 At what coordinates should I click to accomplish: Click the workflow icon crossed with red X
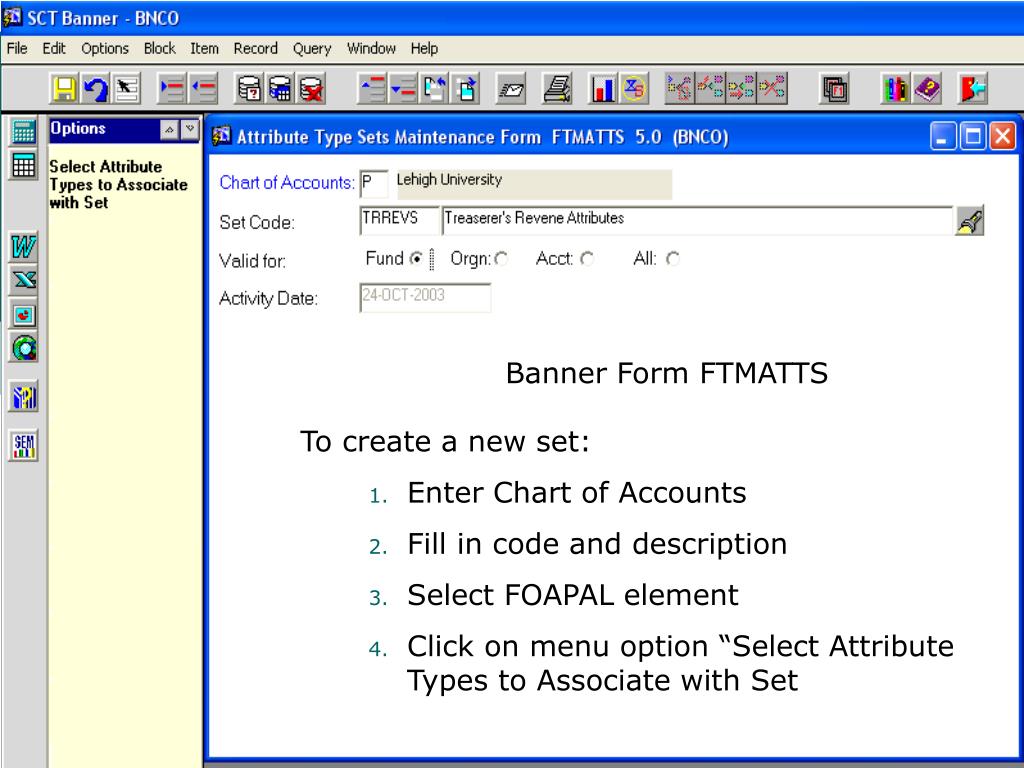[x=773, y=89]
